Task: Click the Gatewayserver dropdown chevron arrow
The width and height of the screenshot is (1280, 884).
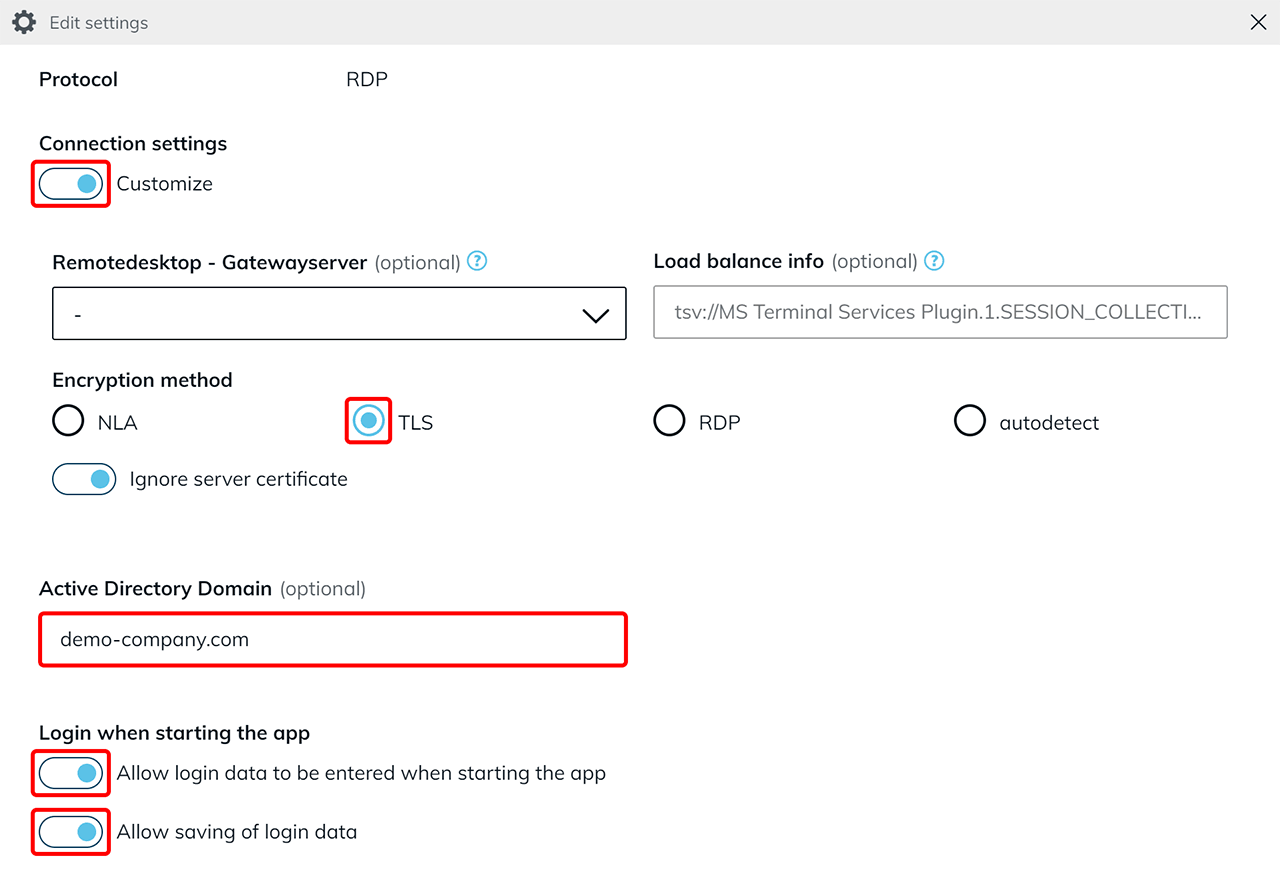Action: pyautogui.click(x=595, y=315)
